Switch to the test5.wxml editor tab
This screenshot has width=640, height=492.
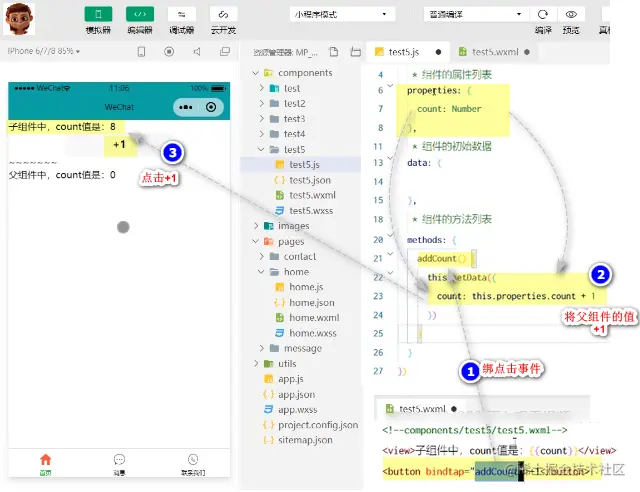click(494, 52)
